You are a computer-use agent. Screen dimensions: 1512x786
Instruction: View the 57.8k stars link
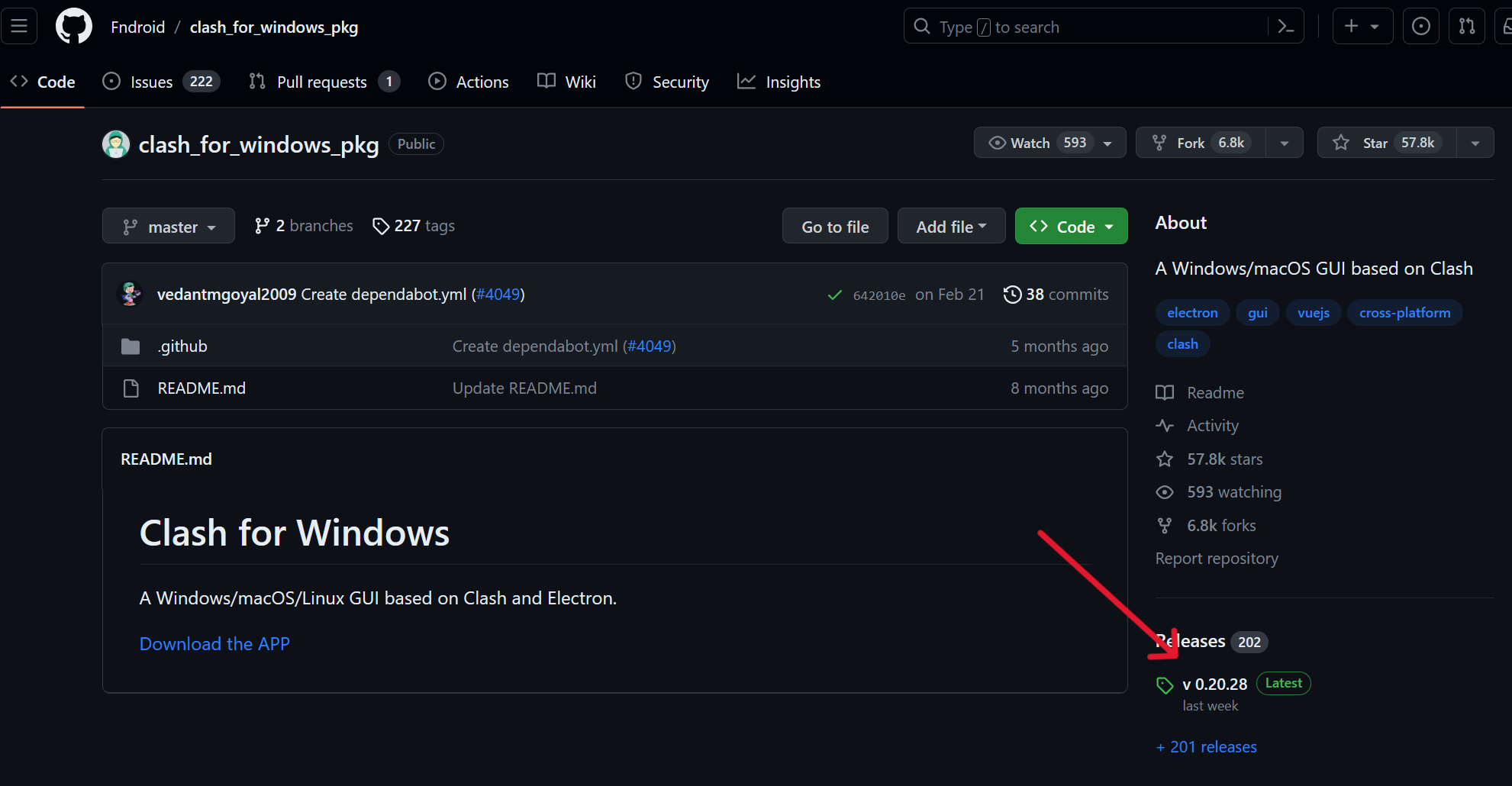tap(1210, 459)
